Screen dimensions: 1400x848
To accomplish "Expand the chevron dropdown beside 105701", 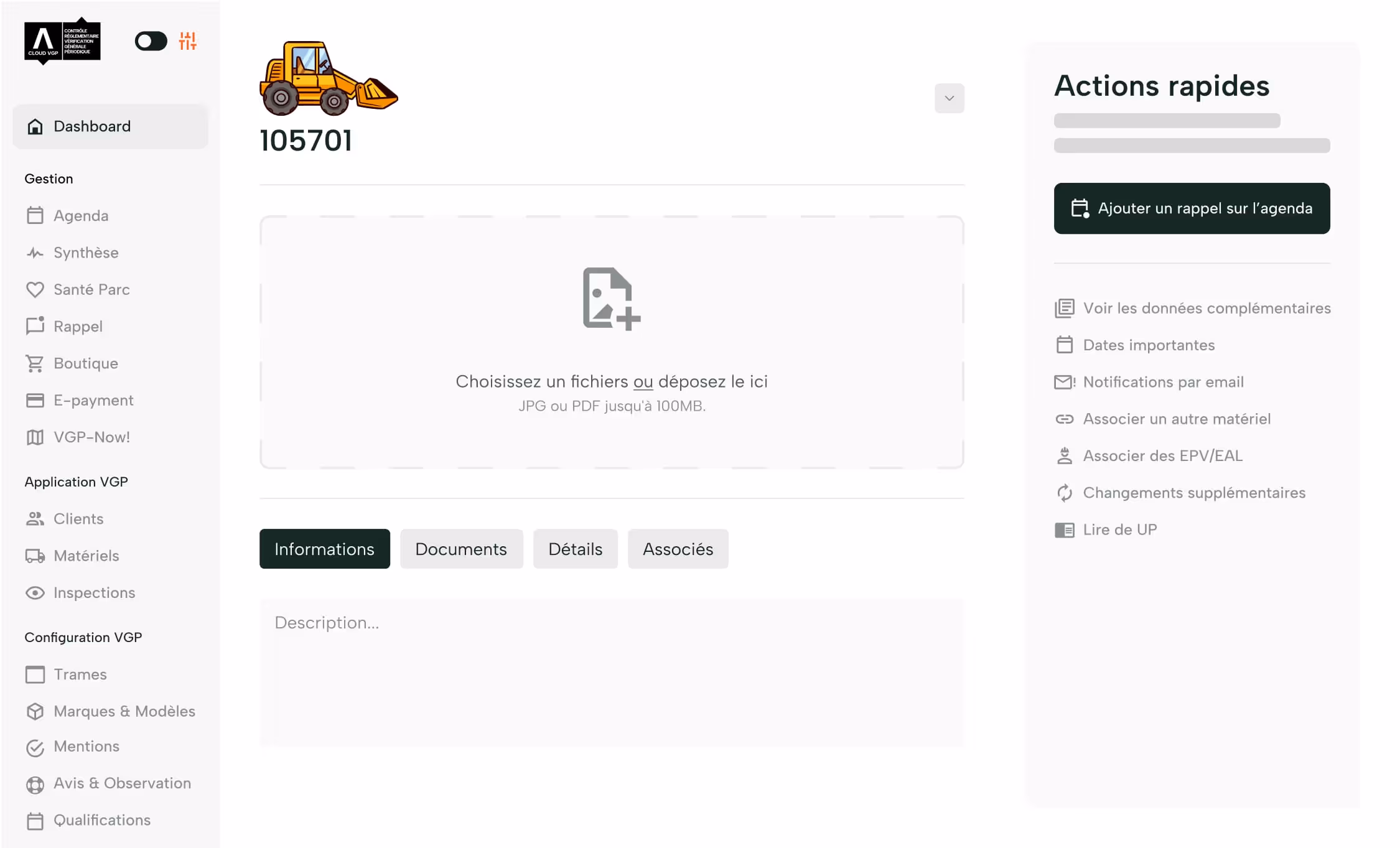I will pos(949,98).
